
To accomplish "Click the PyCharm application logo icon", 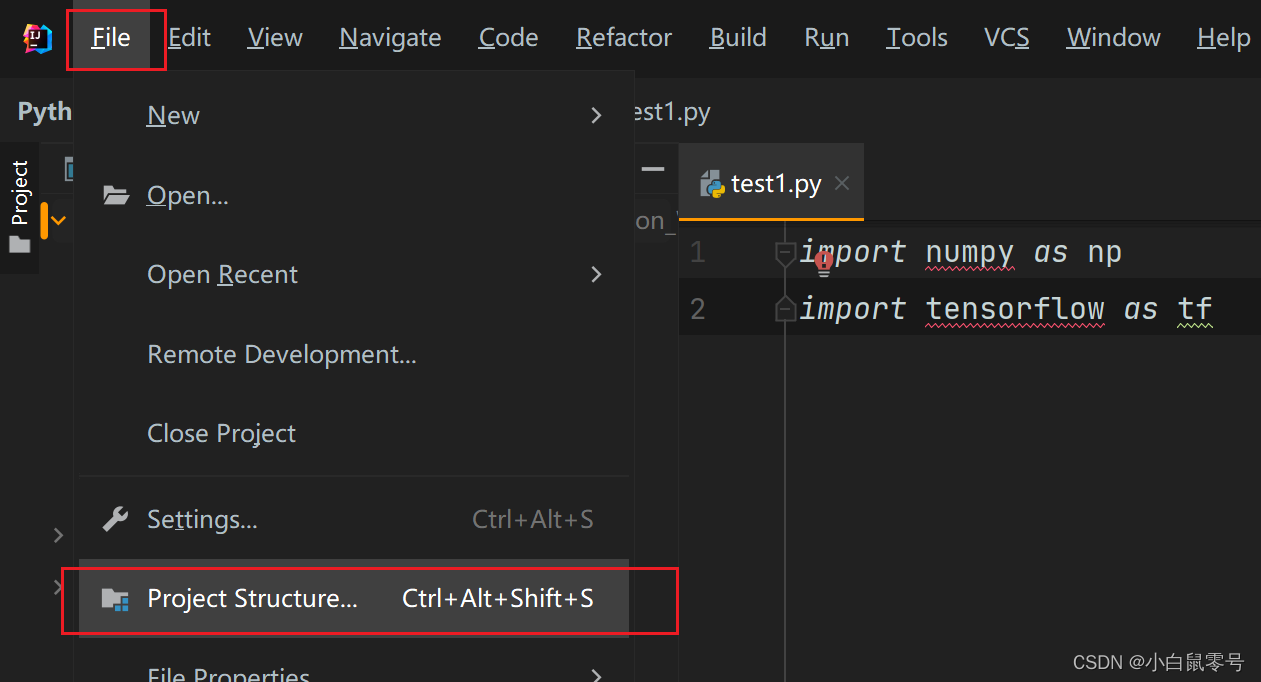I will coord(33,36).
